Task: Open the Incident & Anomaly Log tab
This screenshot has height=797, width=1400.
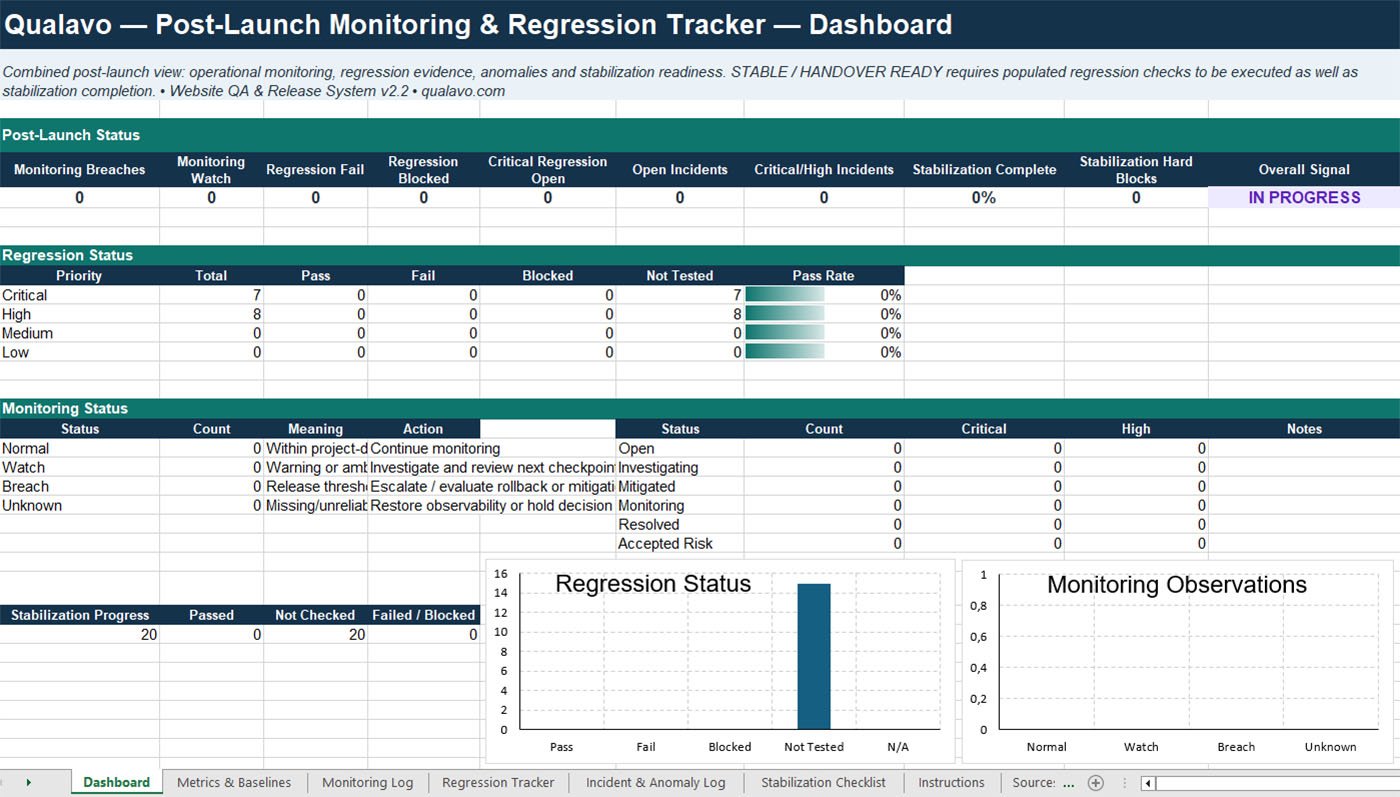Action: coord(656,783)
